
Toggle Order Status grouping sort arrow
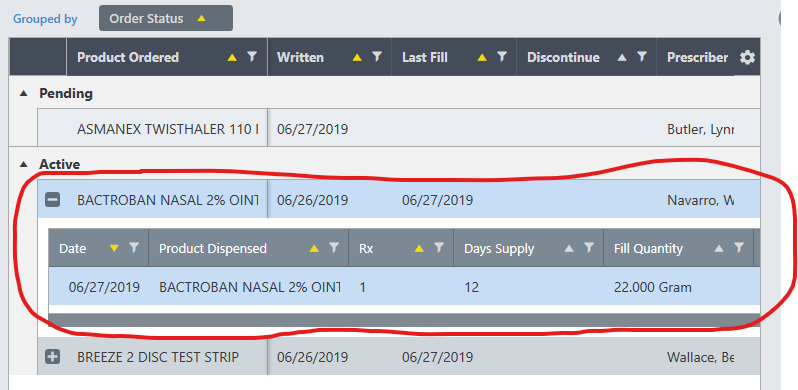(x=202, y=18)
